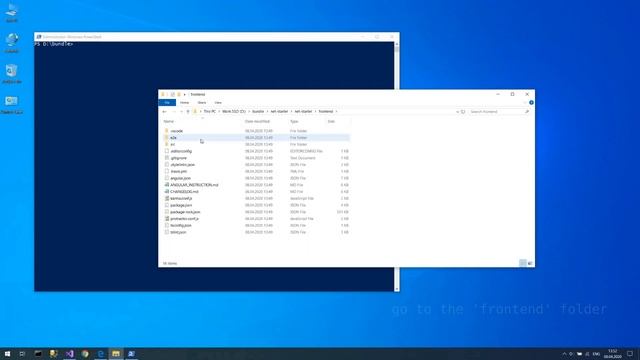Go back in File Explorer navigation

164,111
